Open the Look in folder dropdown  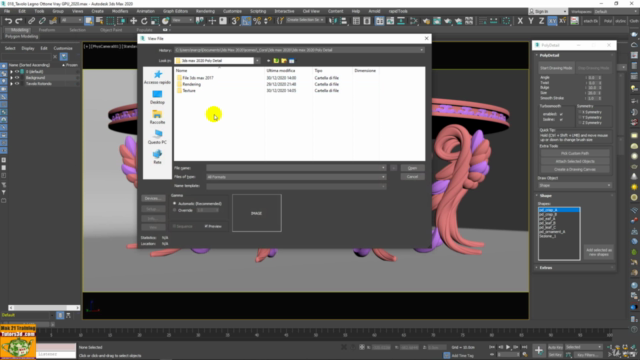pyautogui.click(x=258, y=61)
